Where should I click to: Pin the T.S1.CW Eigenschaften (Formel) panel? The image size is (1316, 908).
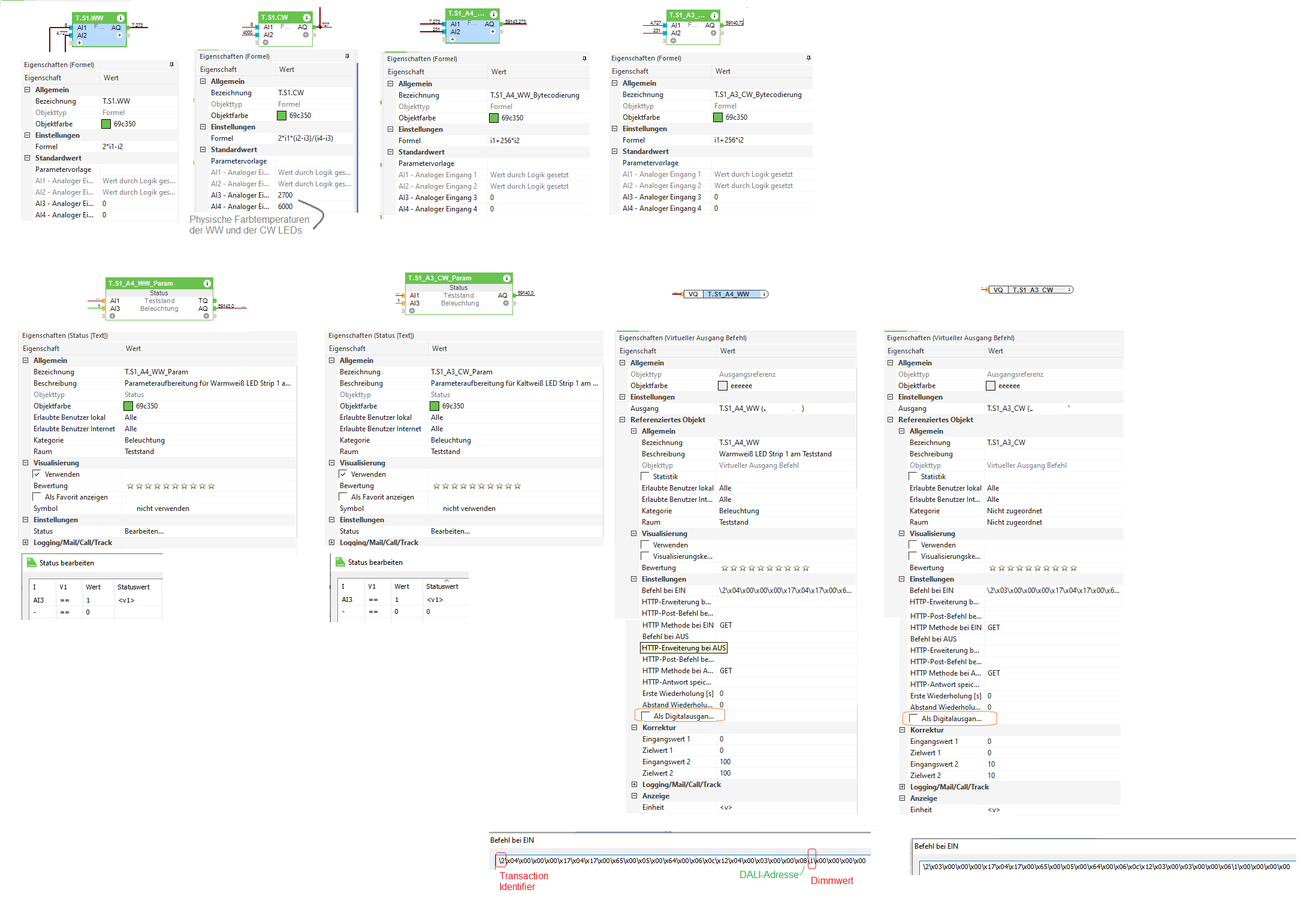347,56
